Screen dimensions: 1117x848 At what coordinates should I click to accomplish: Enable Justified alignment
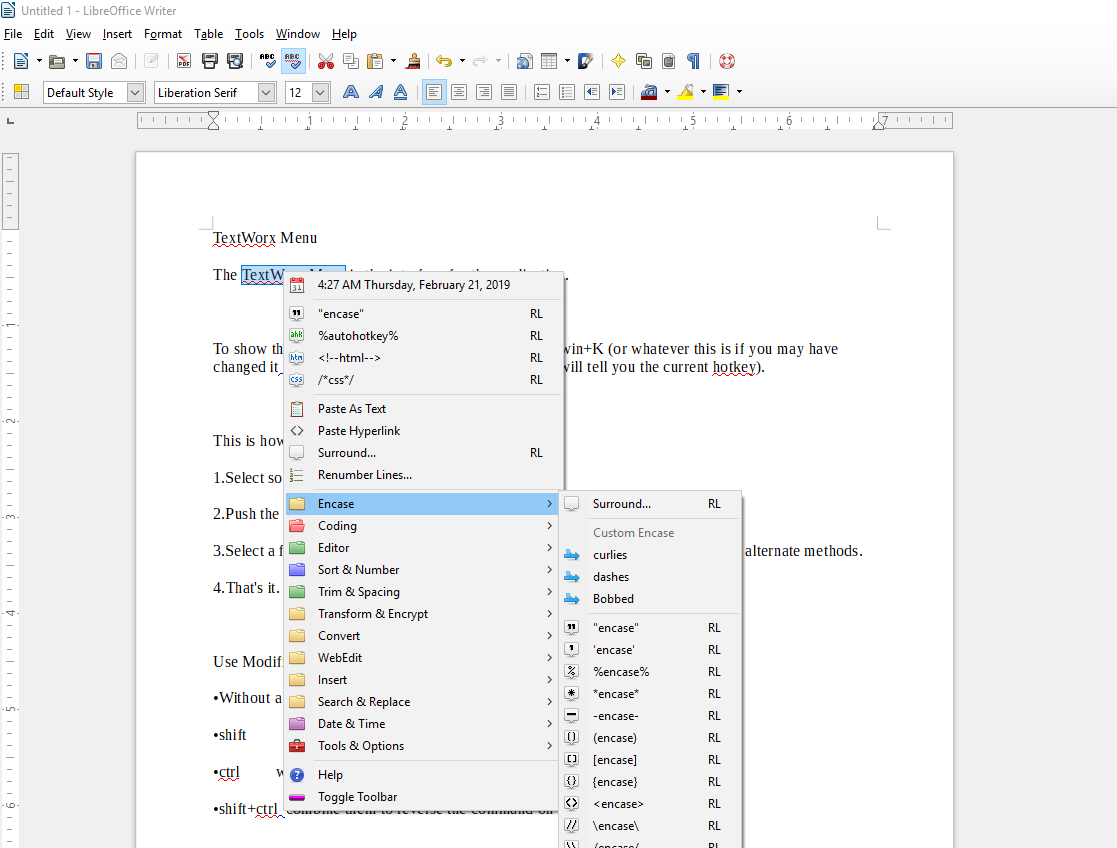click(509, 92)
